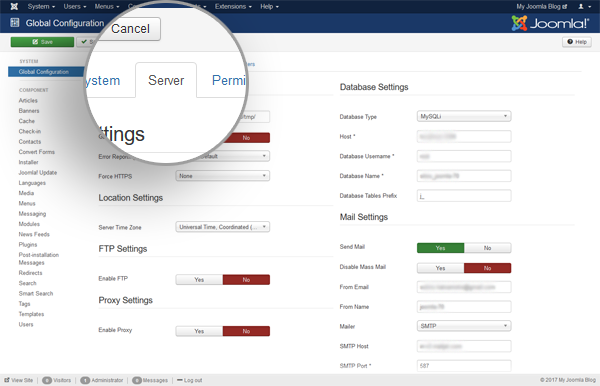Viewport: 600px width, 386px height.
Task: Click the SMTP Port field
Action: [x=464, y=366]
